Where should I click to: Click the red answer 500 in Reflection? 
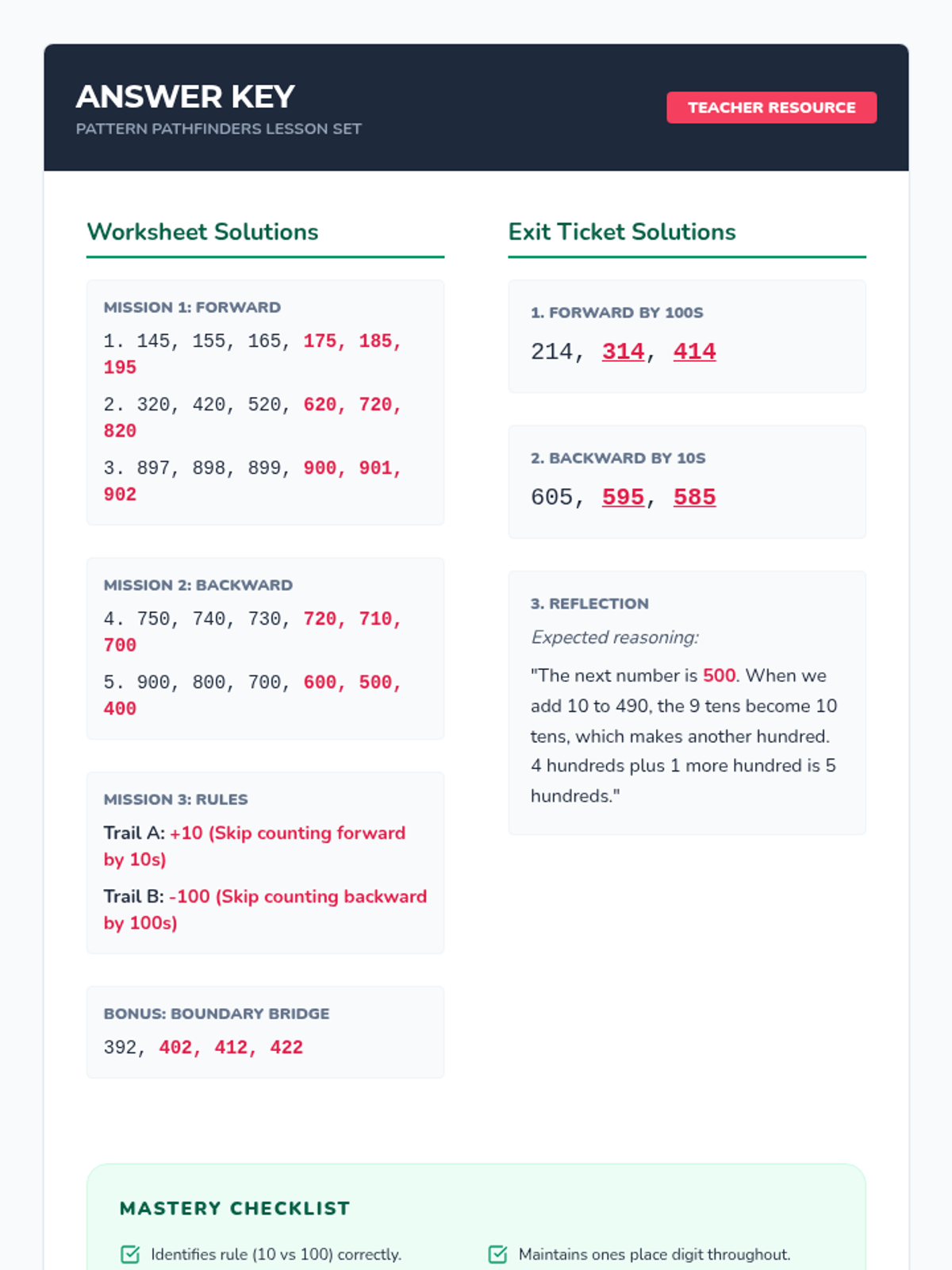tap(719, 675)
